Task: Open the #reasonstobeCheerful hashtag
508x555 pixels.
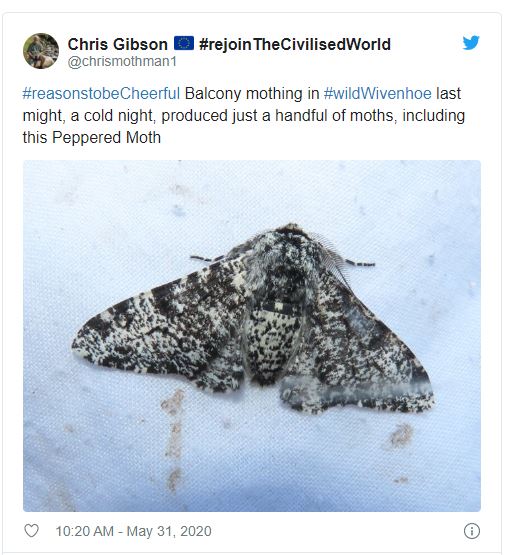Action: point(101,94)
